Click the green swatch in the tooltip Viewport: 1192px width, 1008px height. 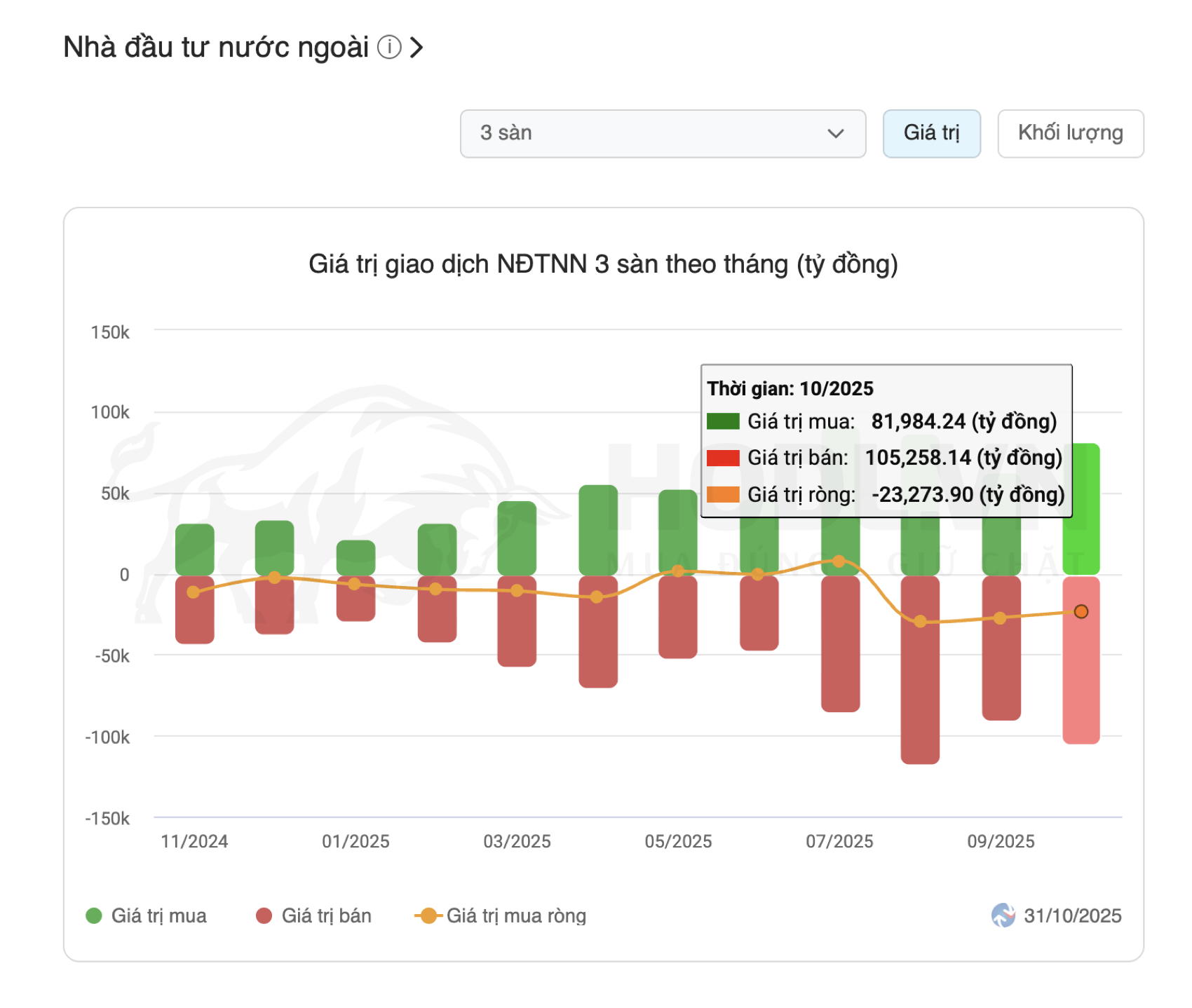click(722, 422)
